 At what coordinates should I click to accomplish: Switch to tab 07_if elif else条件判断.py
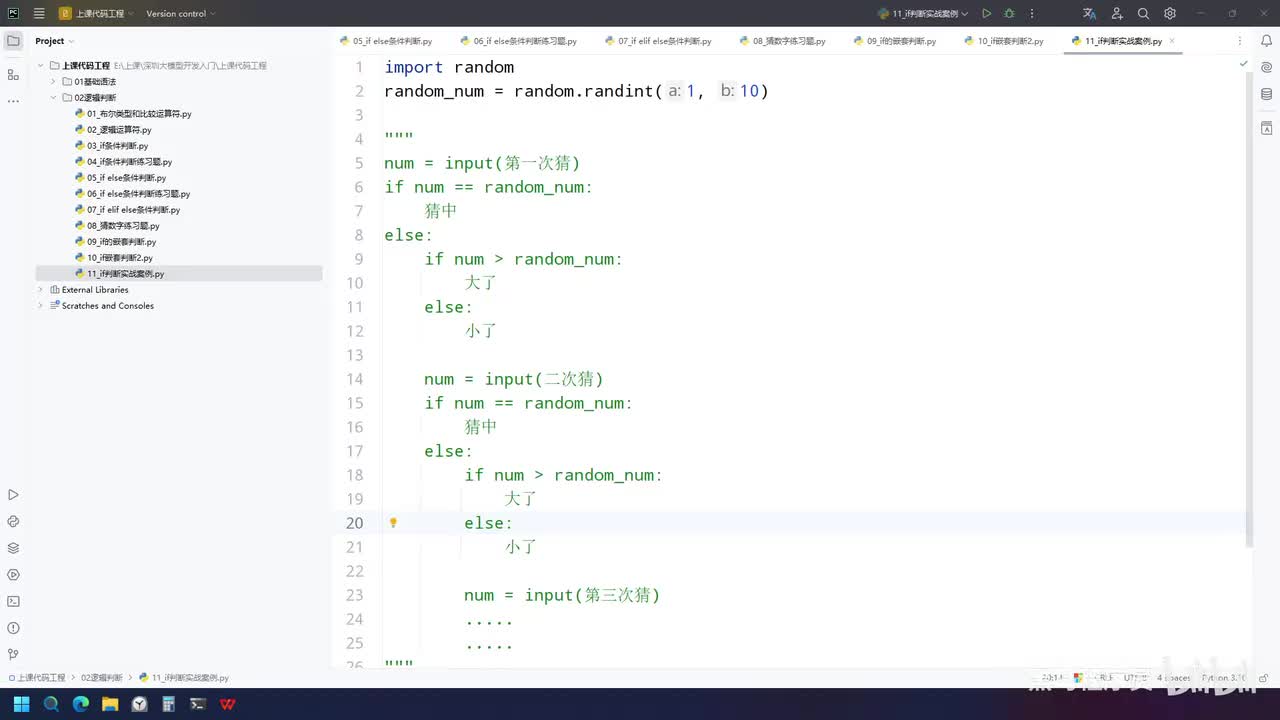[657, 41]
